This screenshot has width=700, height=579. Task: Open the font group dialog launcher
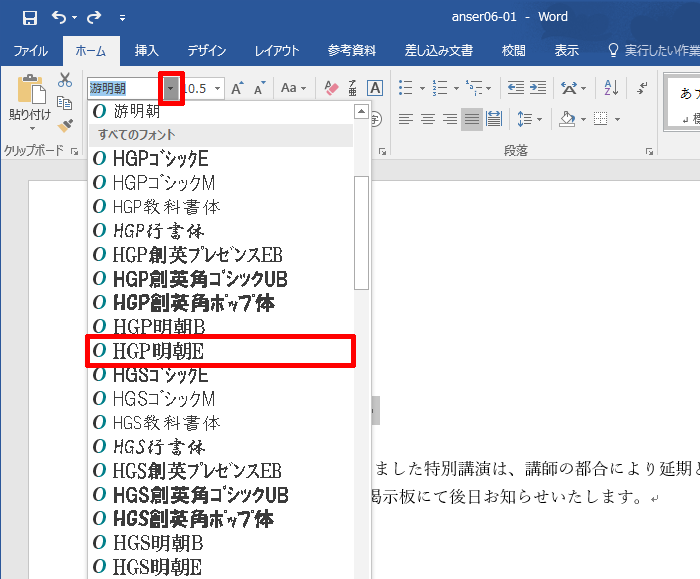[x=383, y=152]
